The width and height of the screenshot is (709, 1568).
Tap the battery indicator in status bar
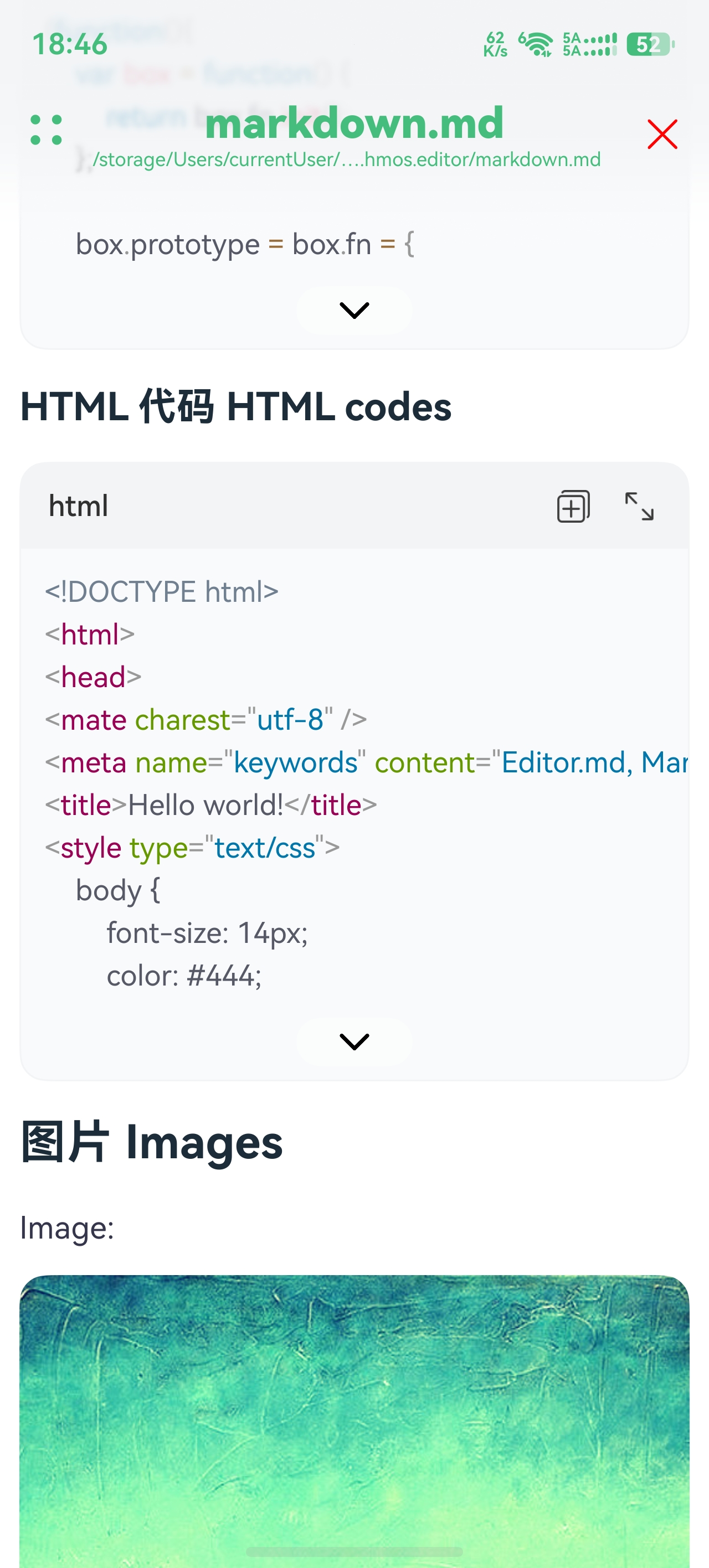click(x=650, y=44)
